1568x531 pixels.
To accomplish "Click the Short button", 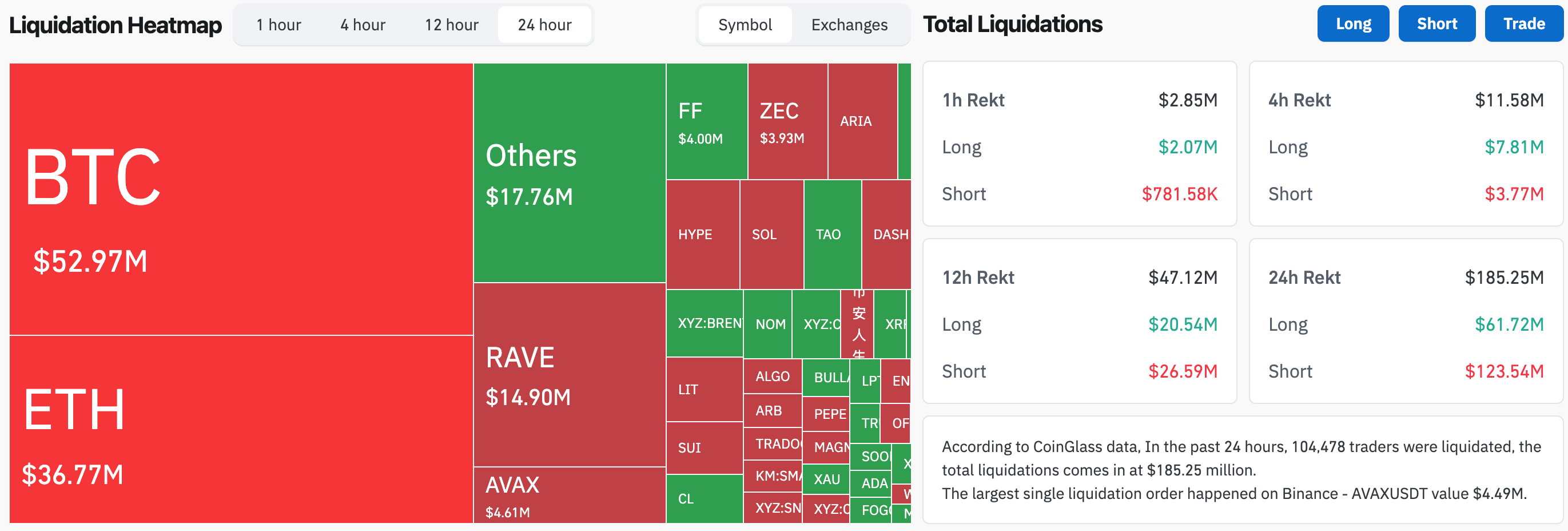I will click(1436, 23).
